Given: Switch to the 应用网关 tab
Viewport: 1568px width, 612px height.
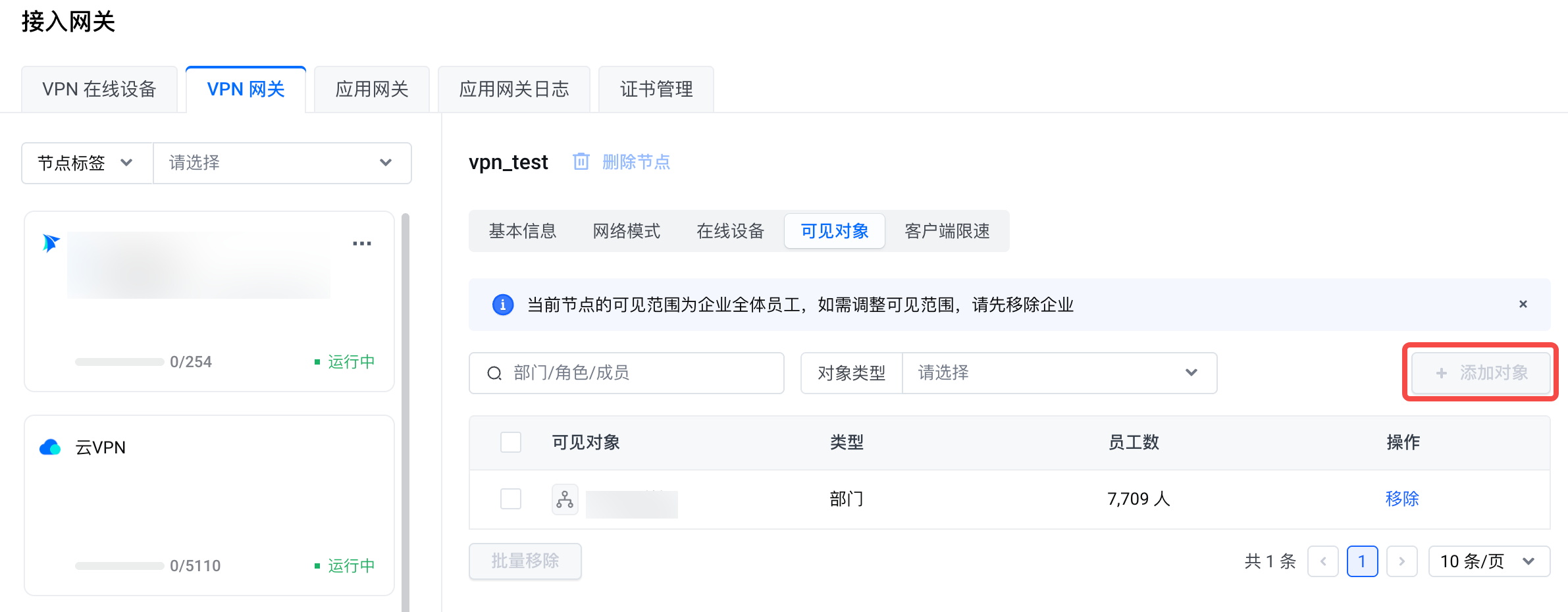Looking at the screenshot, I should 372,89.
